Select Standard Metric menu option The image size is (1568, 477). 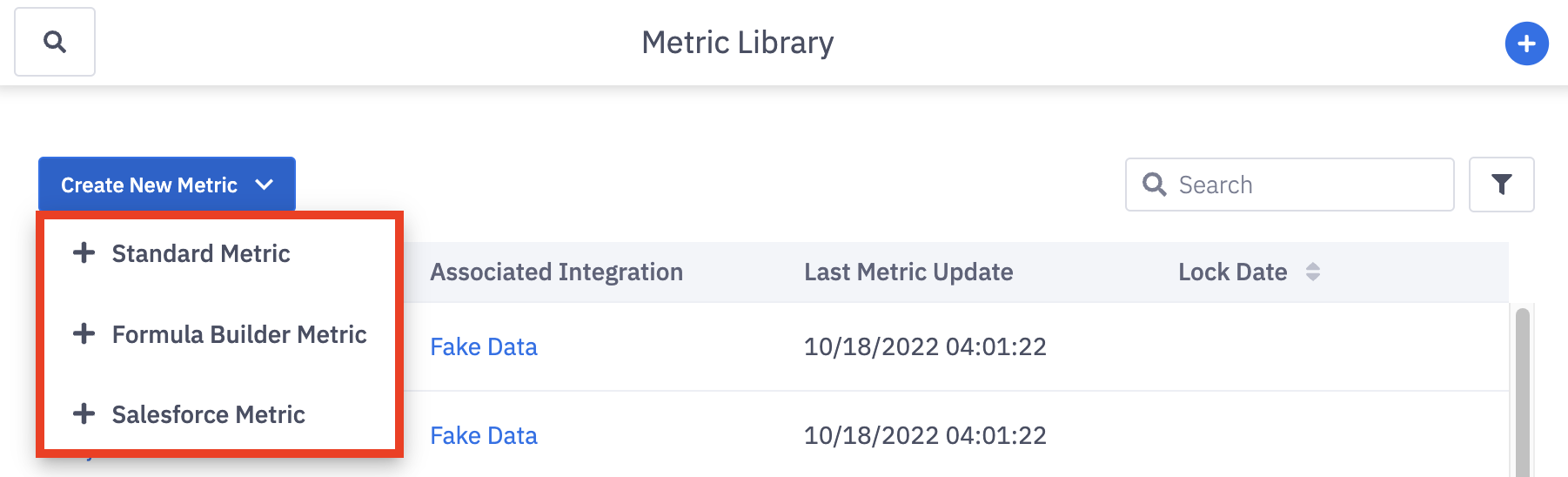[x=201, y=253]
